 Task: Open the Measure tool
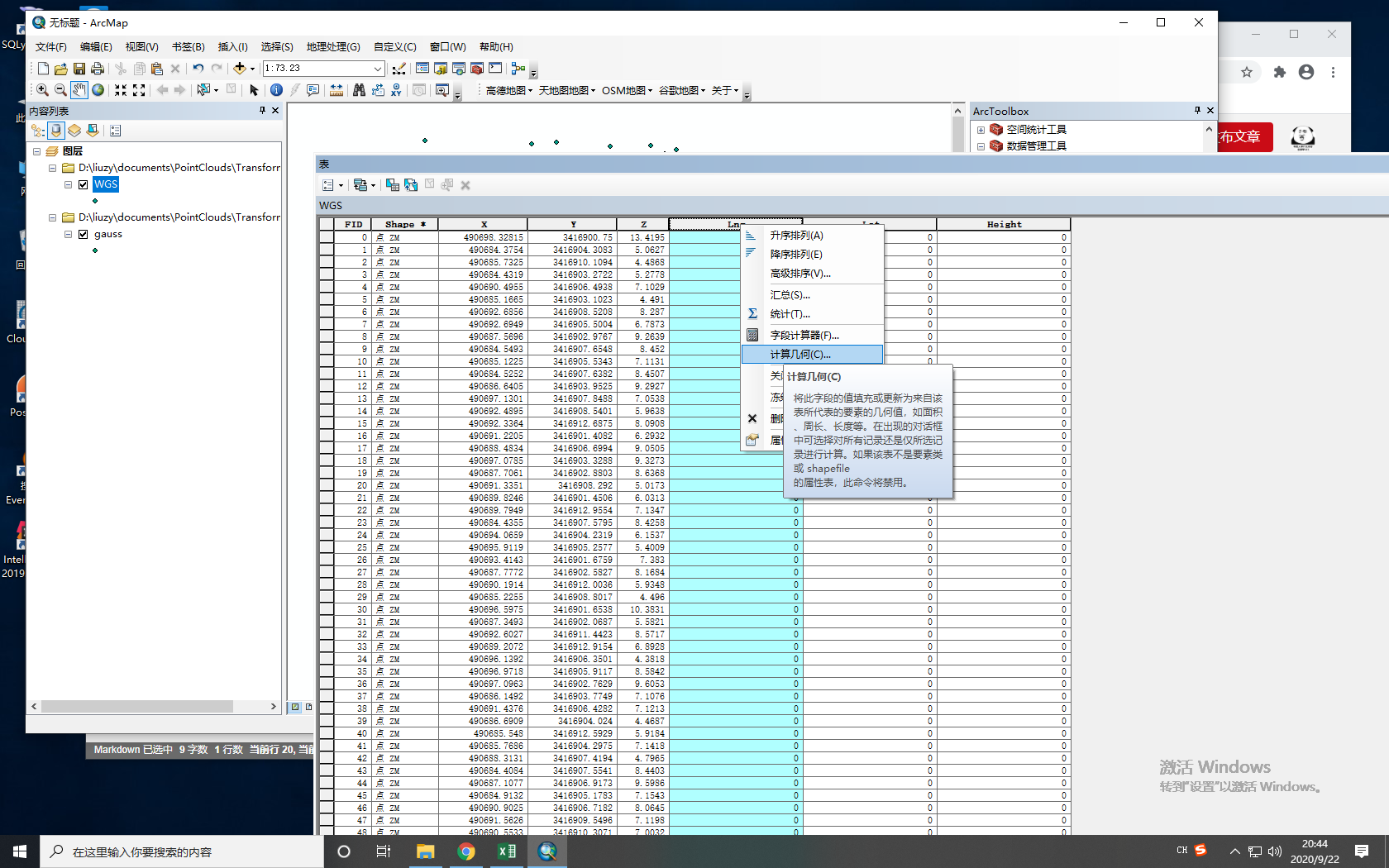(x=337, y=89)
